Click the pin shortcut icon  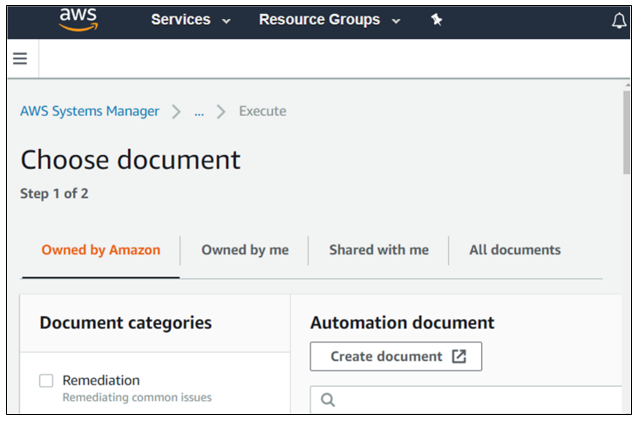pyautogui.click(x=436, y=19)
